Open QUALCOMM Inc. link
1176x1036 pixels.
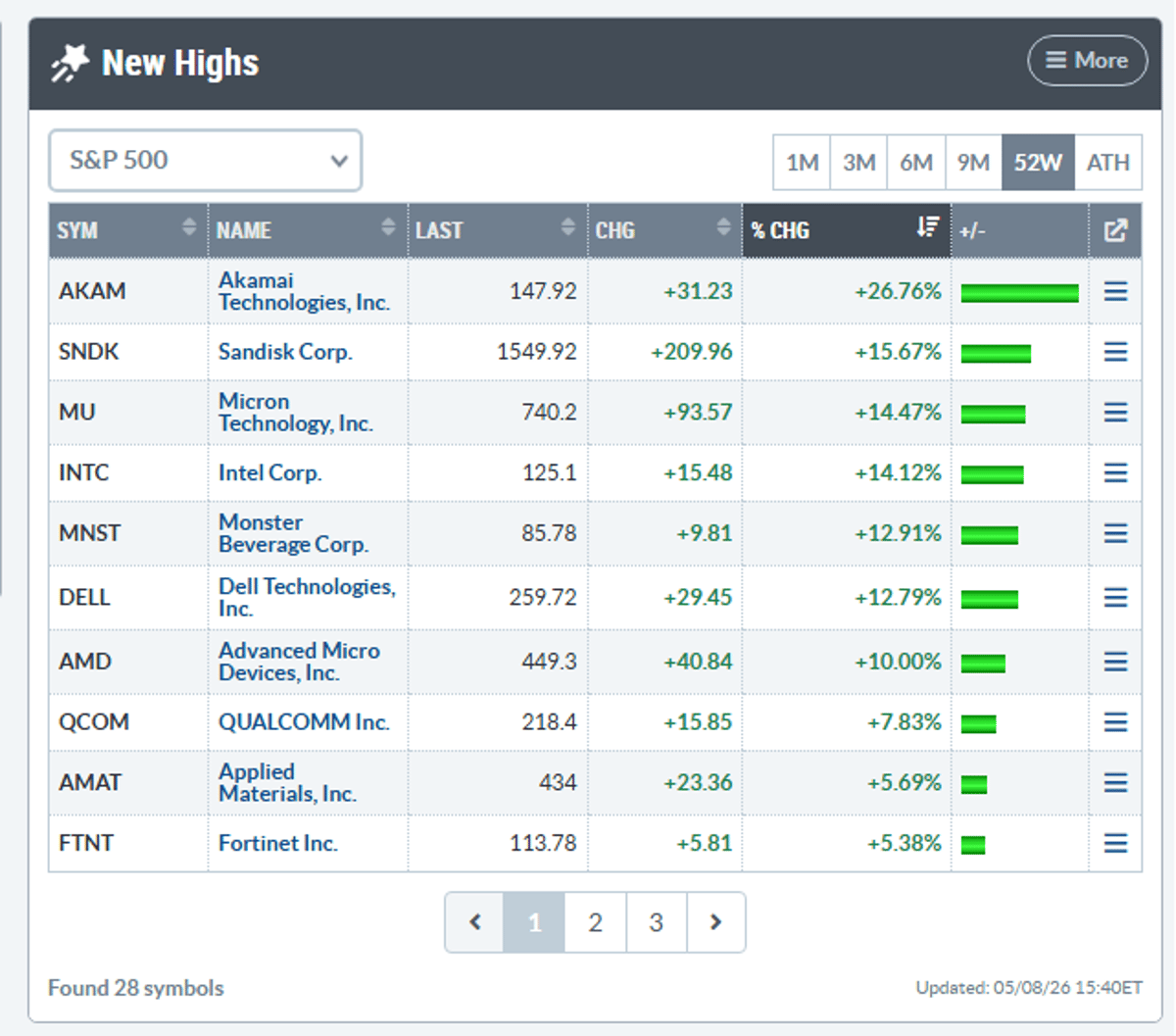[x=304, y=722]
